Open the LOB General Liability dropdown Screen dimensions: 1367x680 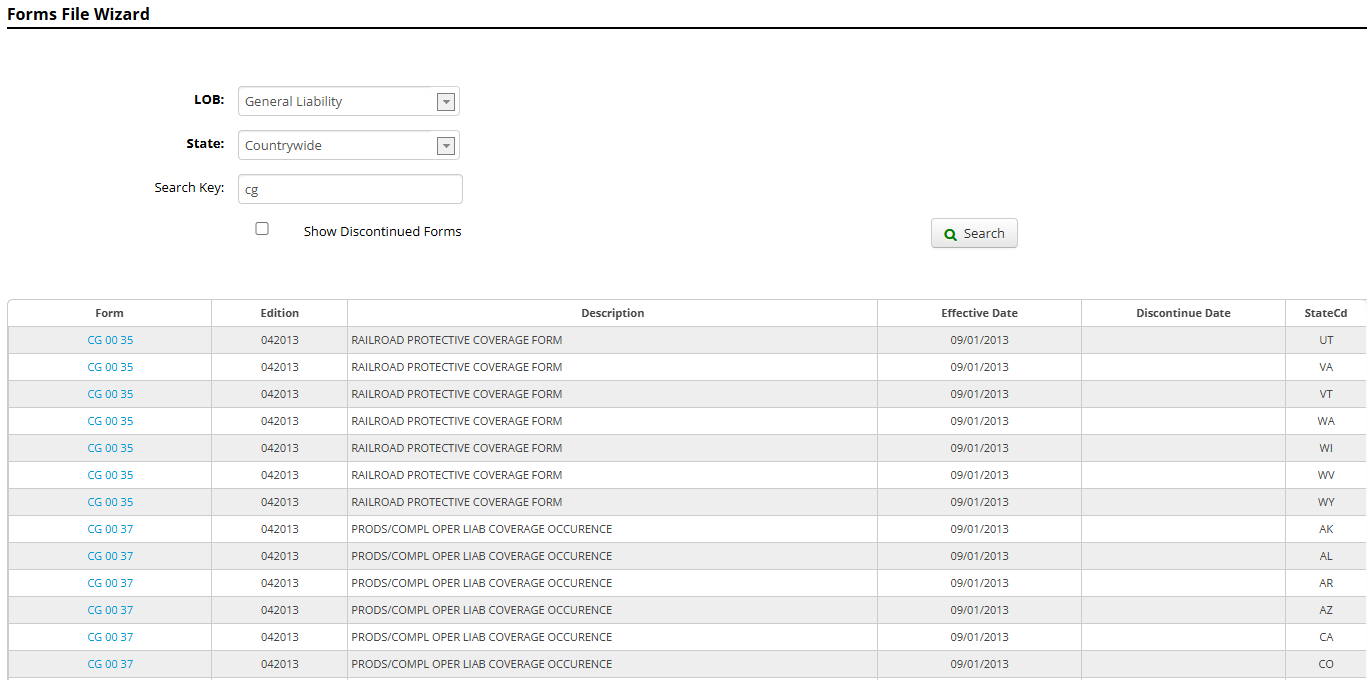(x=446, y=102)
